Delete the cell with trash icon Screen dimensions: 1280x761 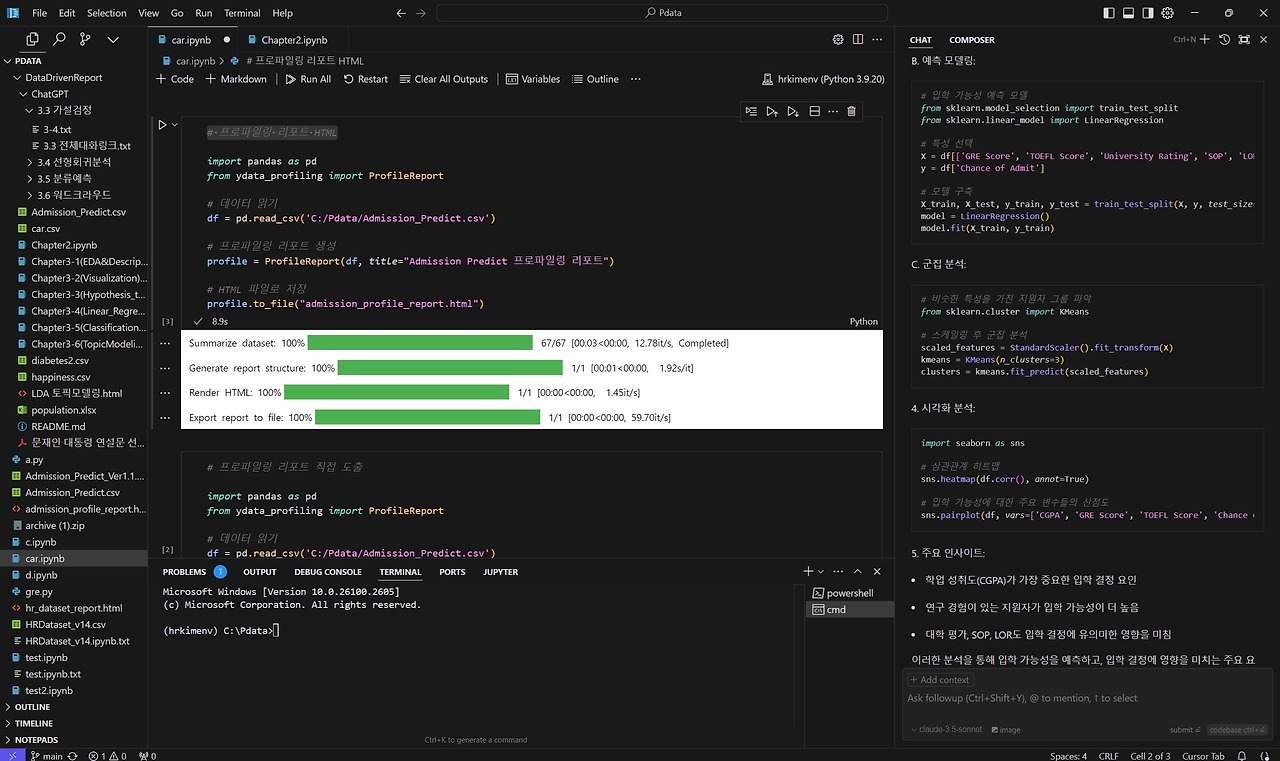click(852, 111)
